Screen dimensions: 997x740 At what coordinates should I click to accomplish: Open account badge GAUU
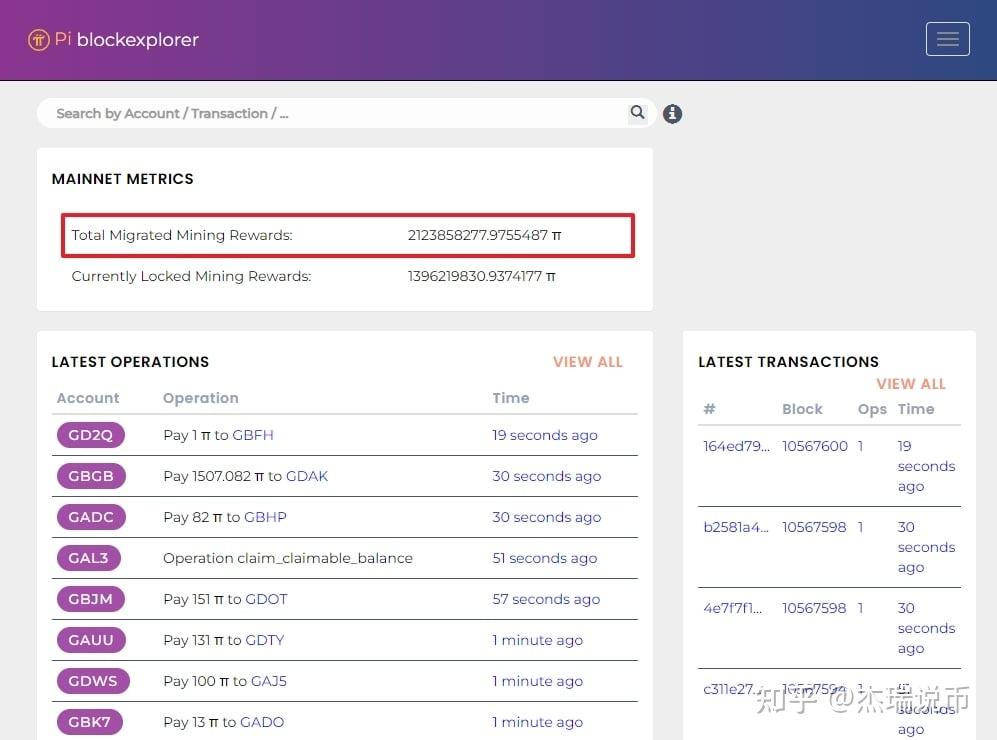91,640
